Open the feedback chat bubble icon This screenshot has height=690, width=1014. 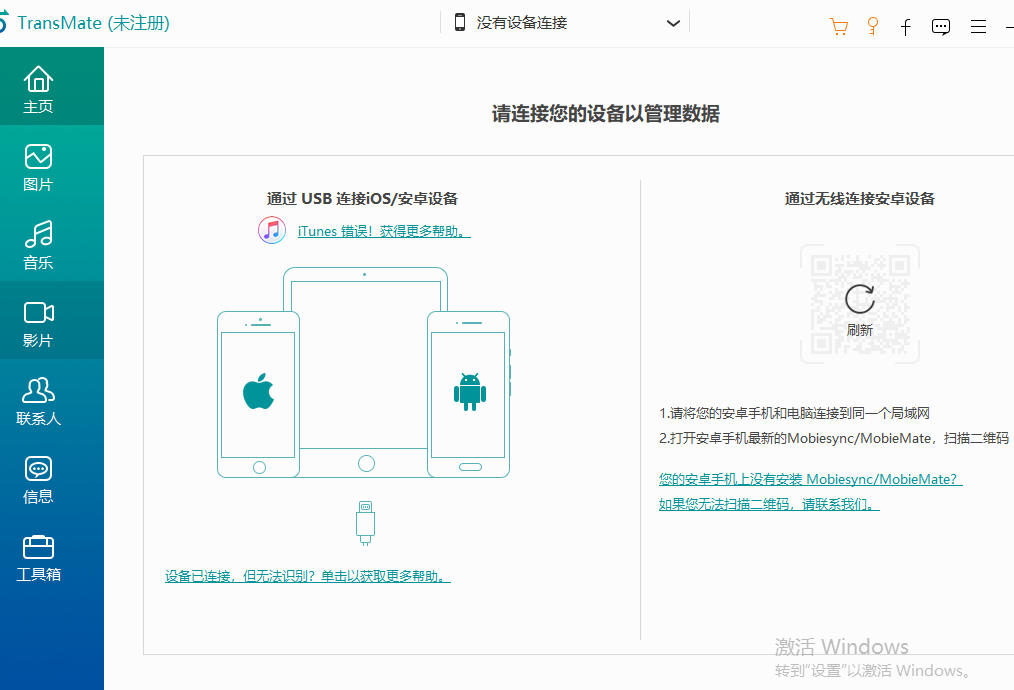(941, 27)
